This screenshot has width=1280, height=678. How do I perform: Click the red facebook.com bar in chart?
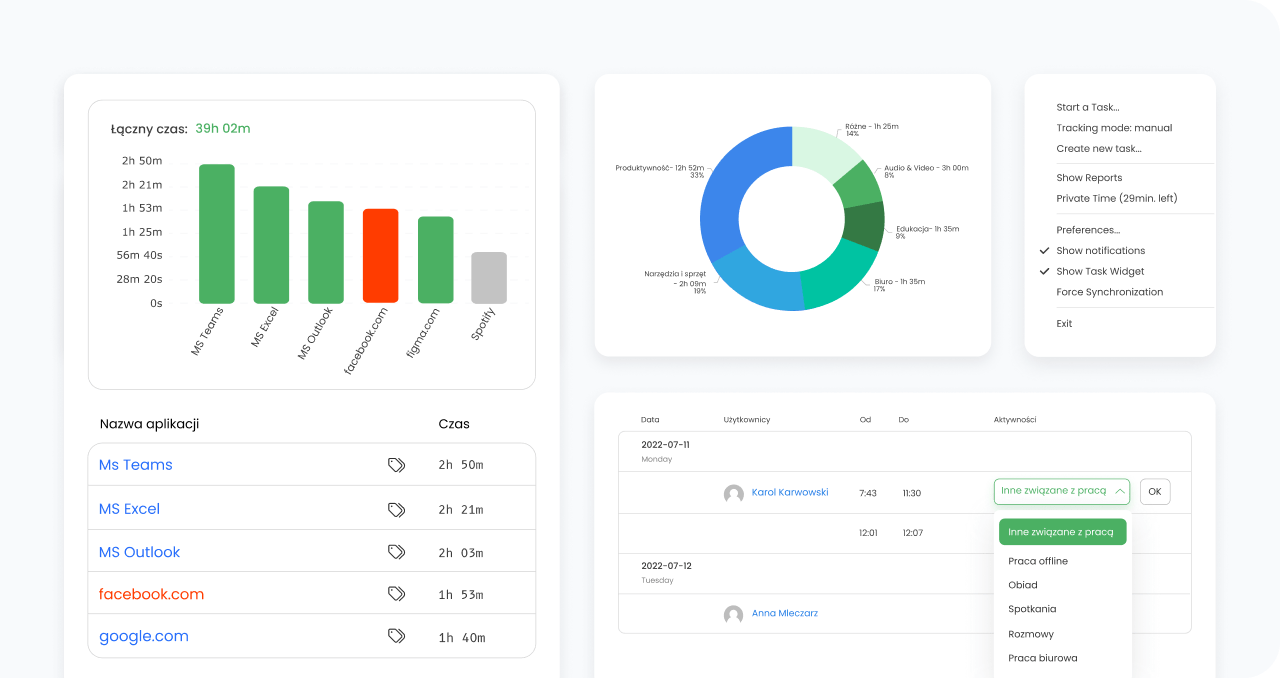380,256
